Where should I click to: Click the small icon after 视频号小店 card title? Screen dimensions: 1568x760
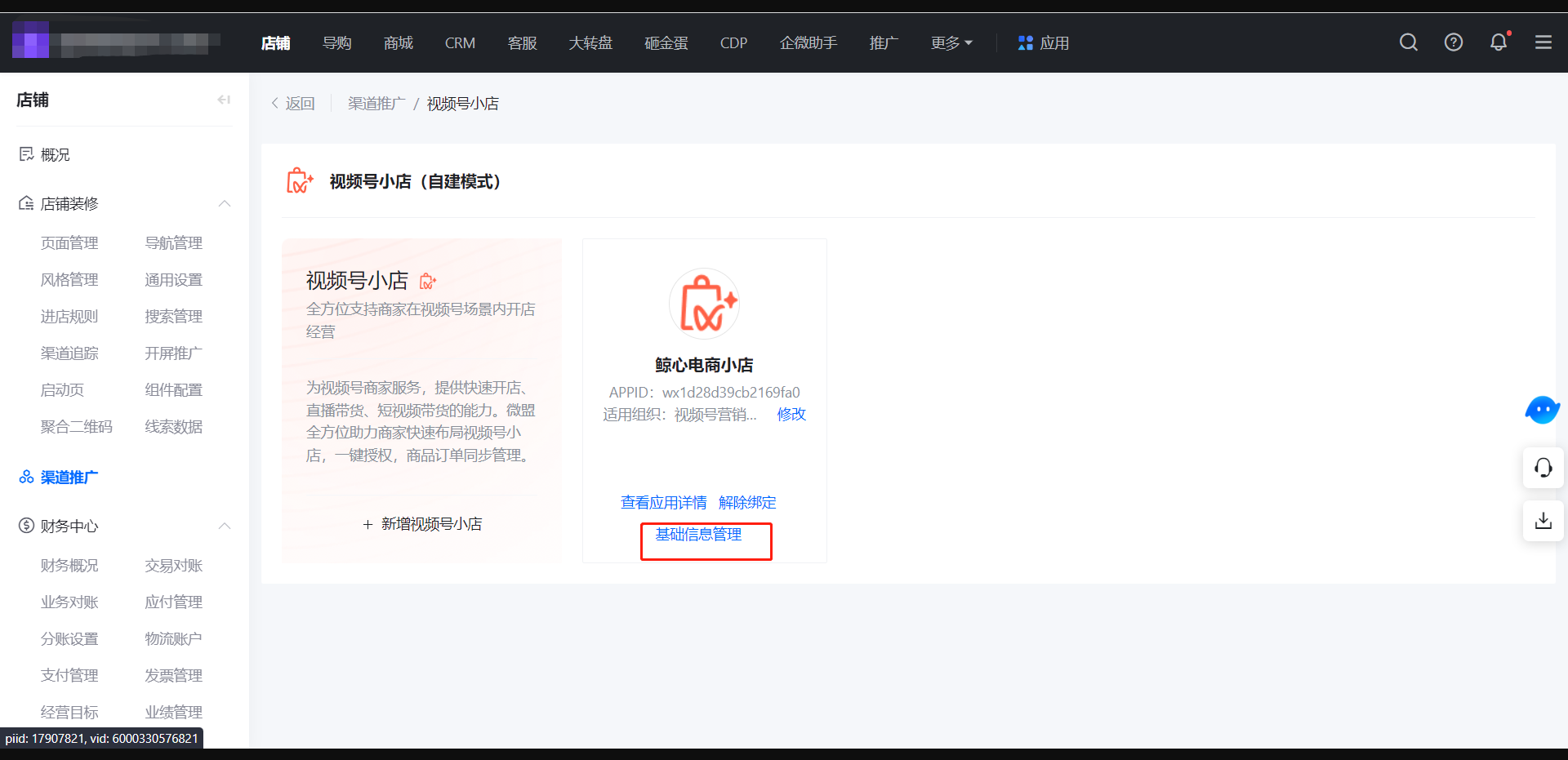[428, 282]
